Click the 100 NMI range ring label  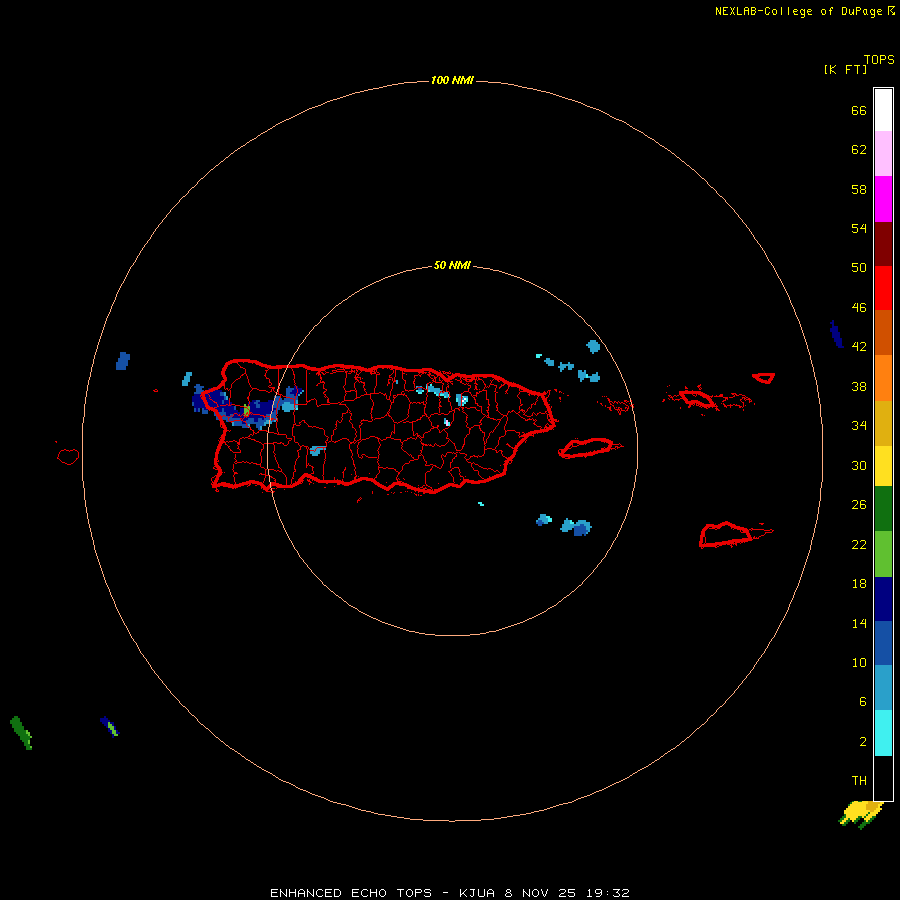452,80
